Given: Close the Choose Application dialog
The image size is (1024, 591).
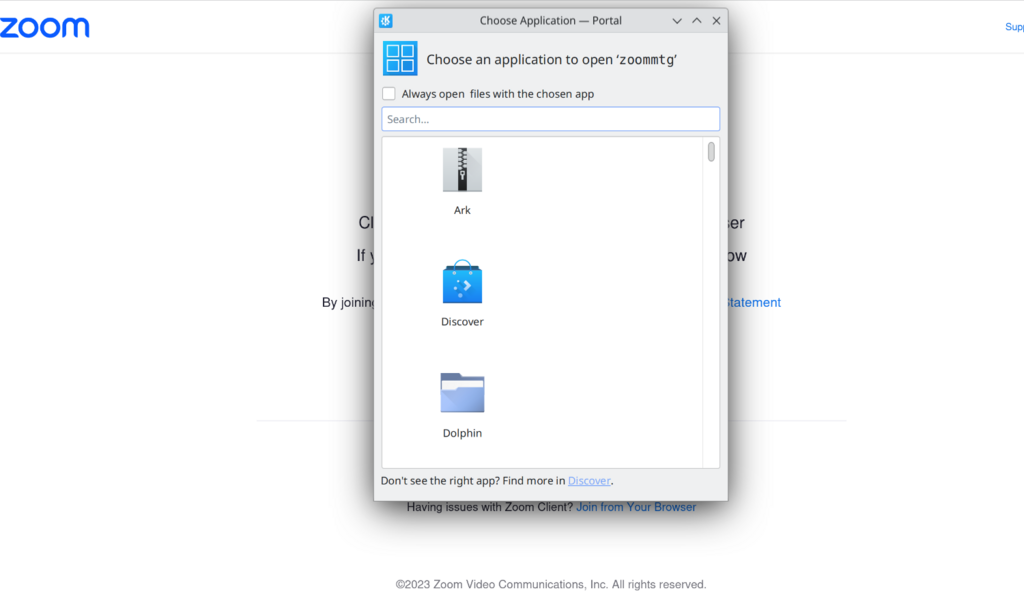Looking at the screenshot, I should [716, 21].
